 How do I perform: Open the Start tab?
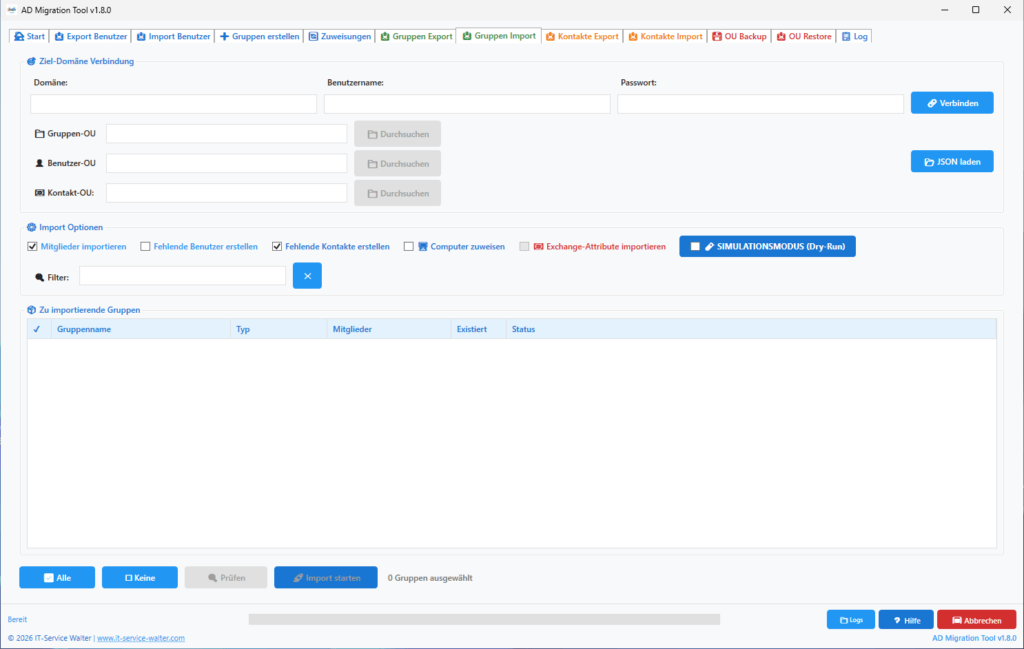pyautogui.click(x=29, y=37)
